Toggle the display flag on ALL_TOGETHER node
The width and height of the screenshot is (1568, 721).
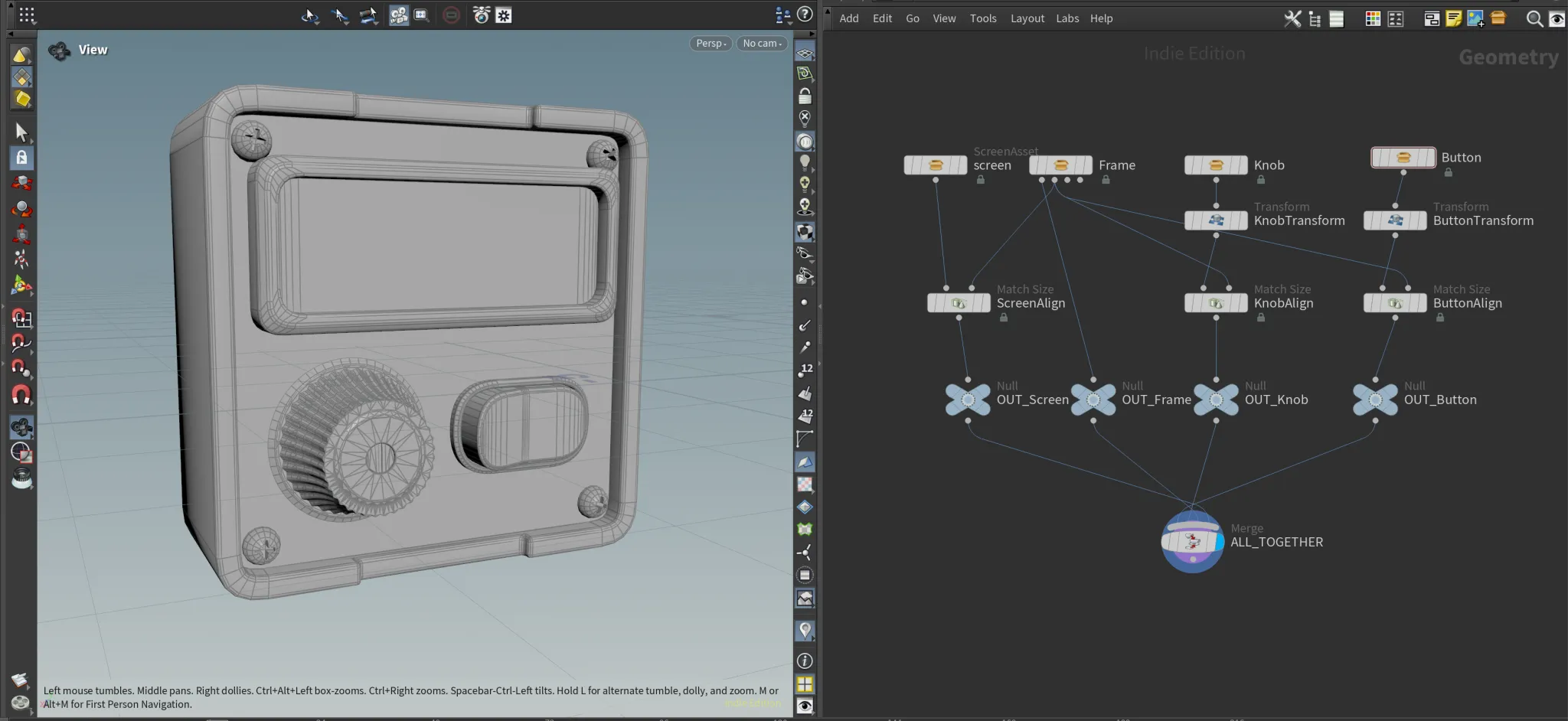tap(1218, 542)
